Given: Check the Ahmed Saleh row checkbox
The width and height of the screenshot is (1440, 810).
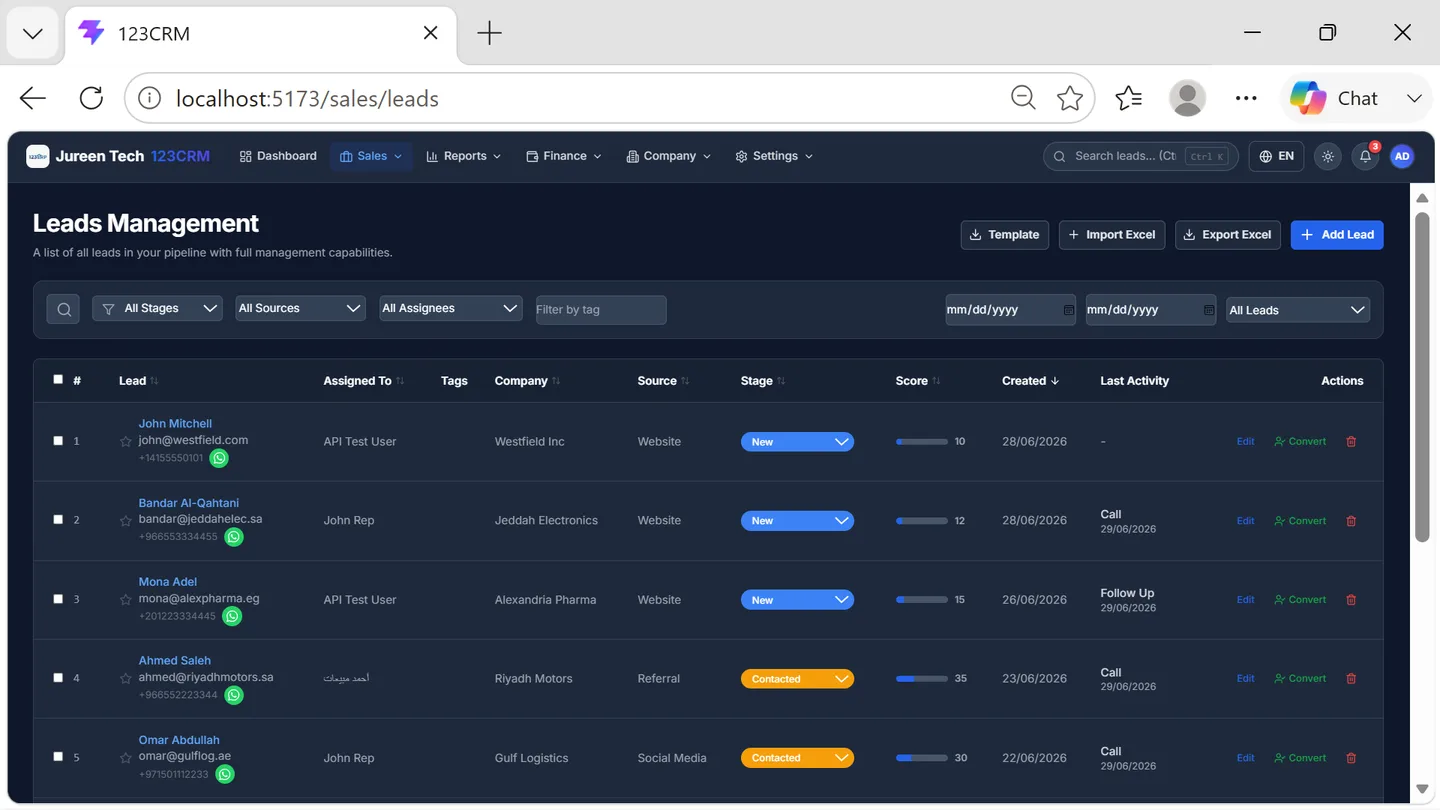Looking at the screenshot, I should pos(58,677).
